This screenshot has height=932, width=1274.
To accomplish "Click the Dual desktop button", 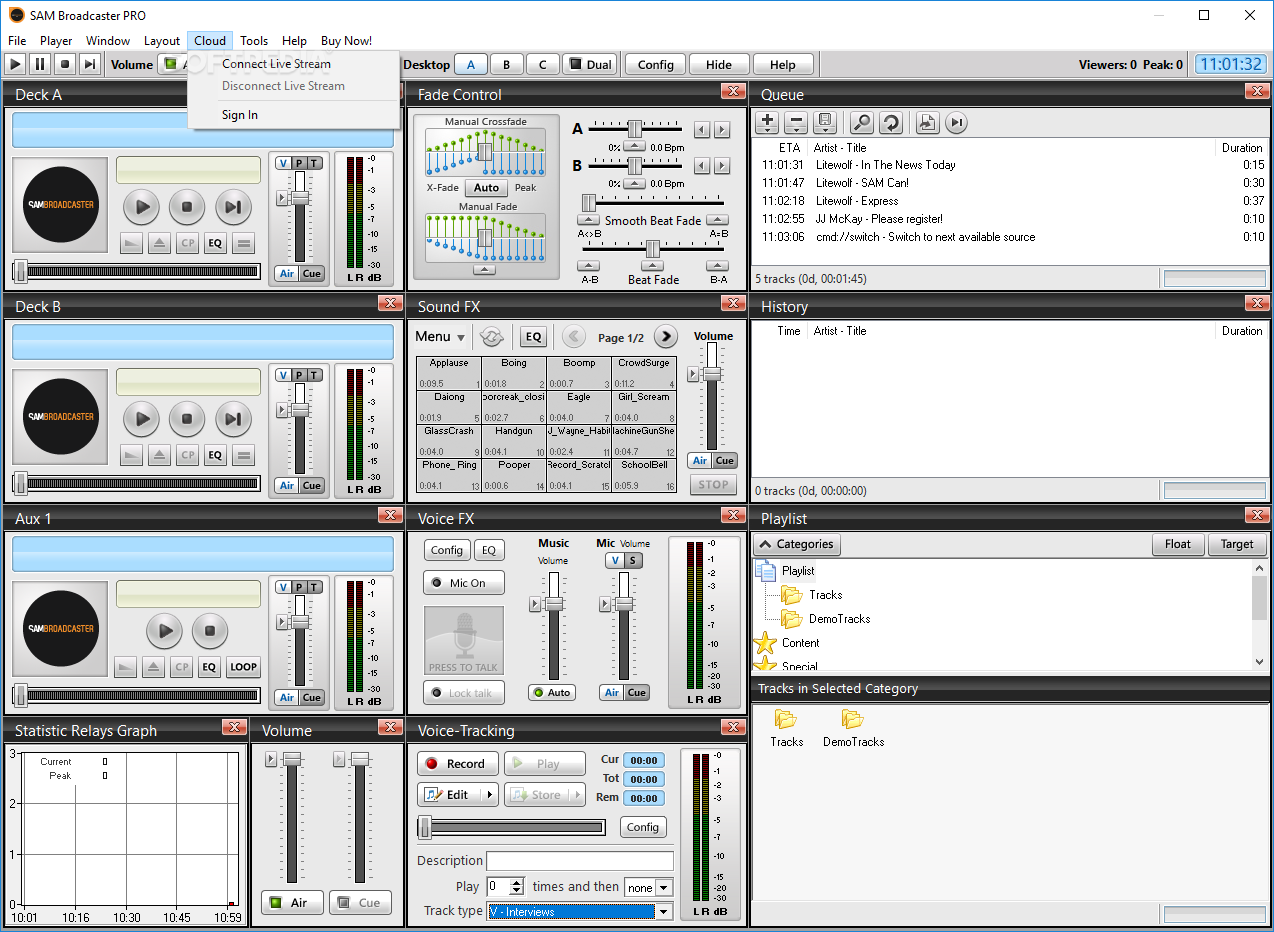I will 590,65.
